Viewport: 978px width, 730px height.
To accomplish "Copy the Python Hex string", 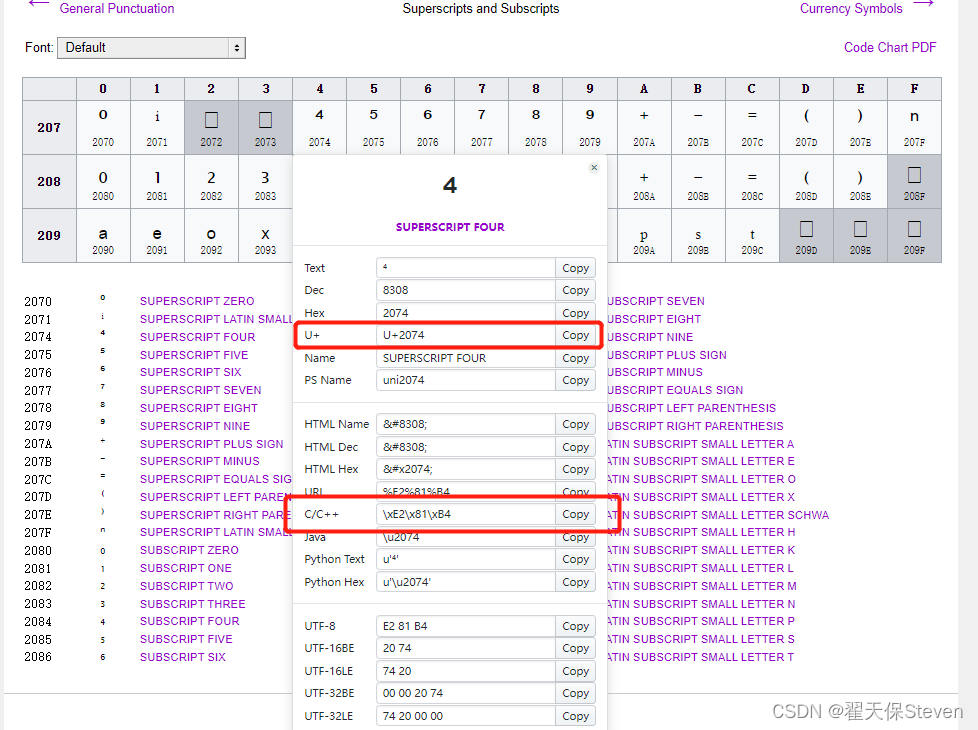I will pos(575,582).
